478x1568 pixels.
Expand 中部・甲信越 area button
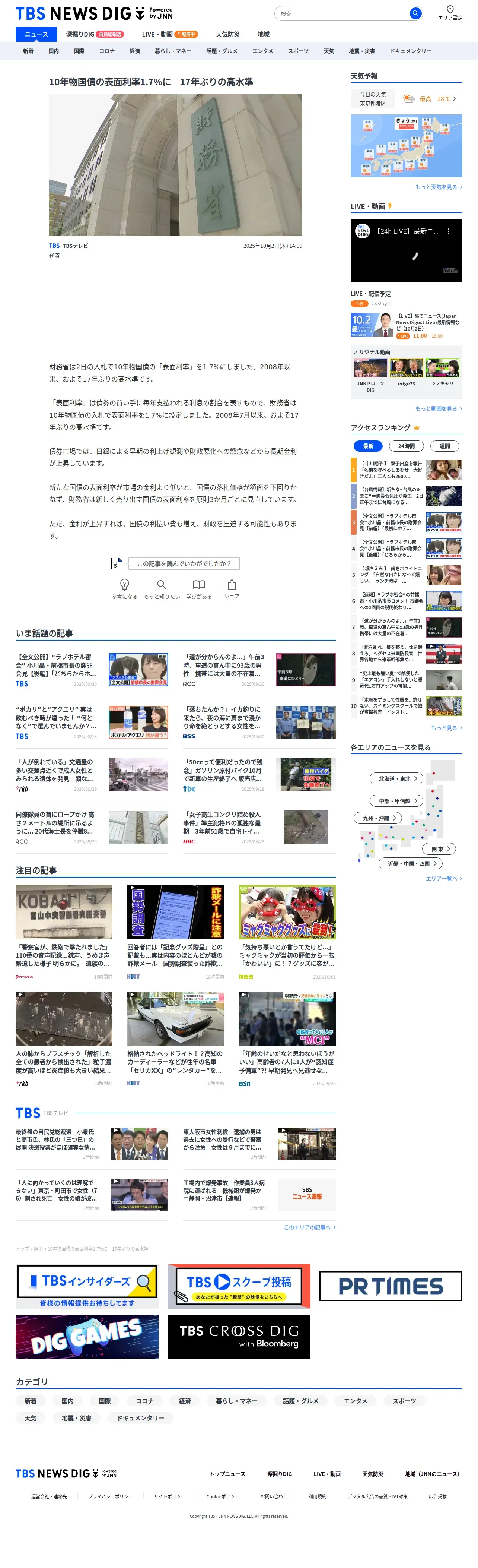tap(396, 801)
